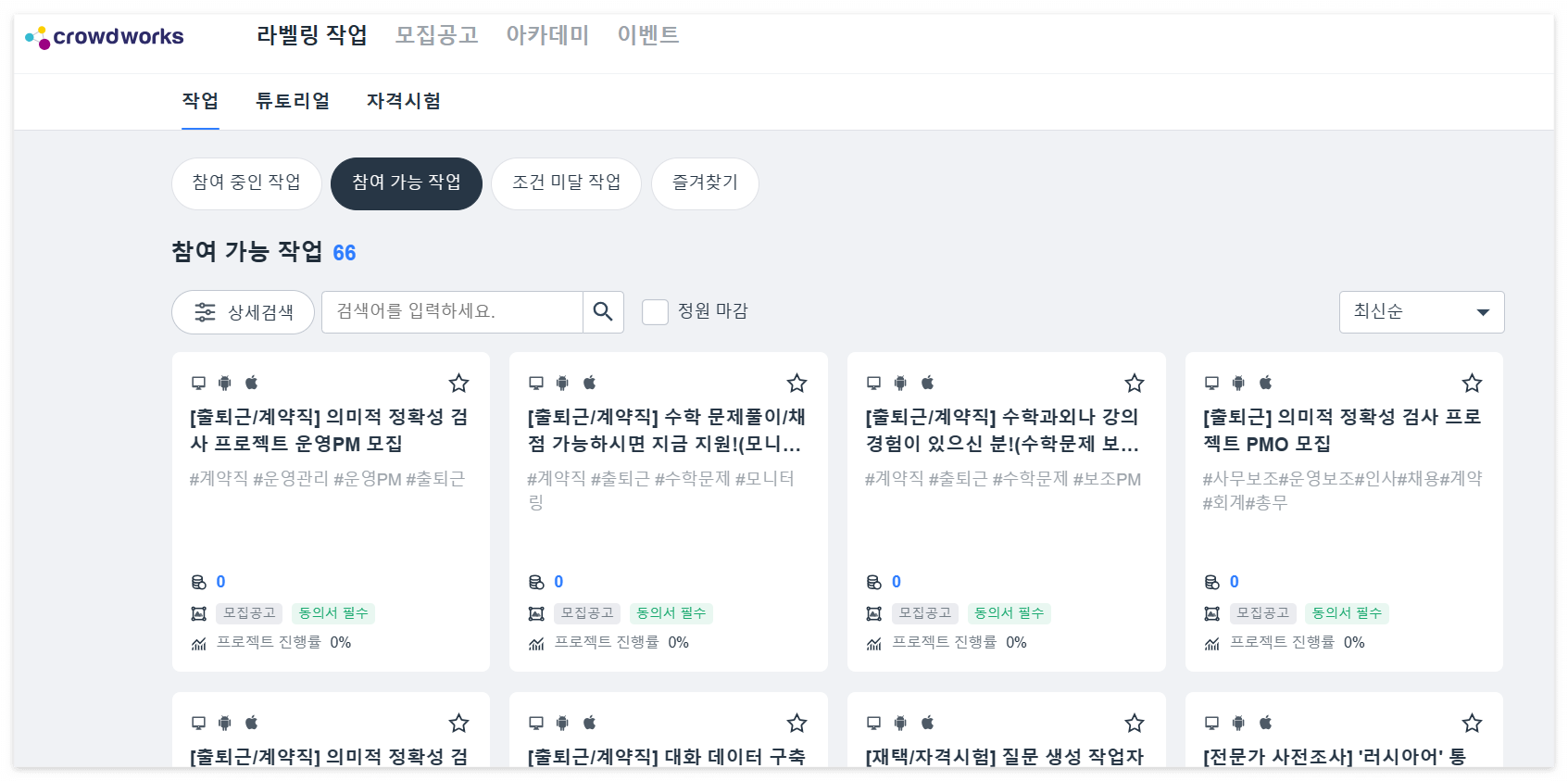Click the Android icon on 수학과외나 강의 card
Image resolution: width=1568 pixels, height=781 pixels.
pyautogui.click(x=900, y=383)
